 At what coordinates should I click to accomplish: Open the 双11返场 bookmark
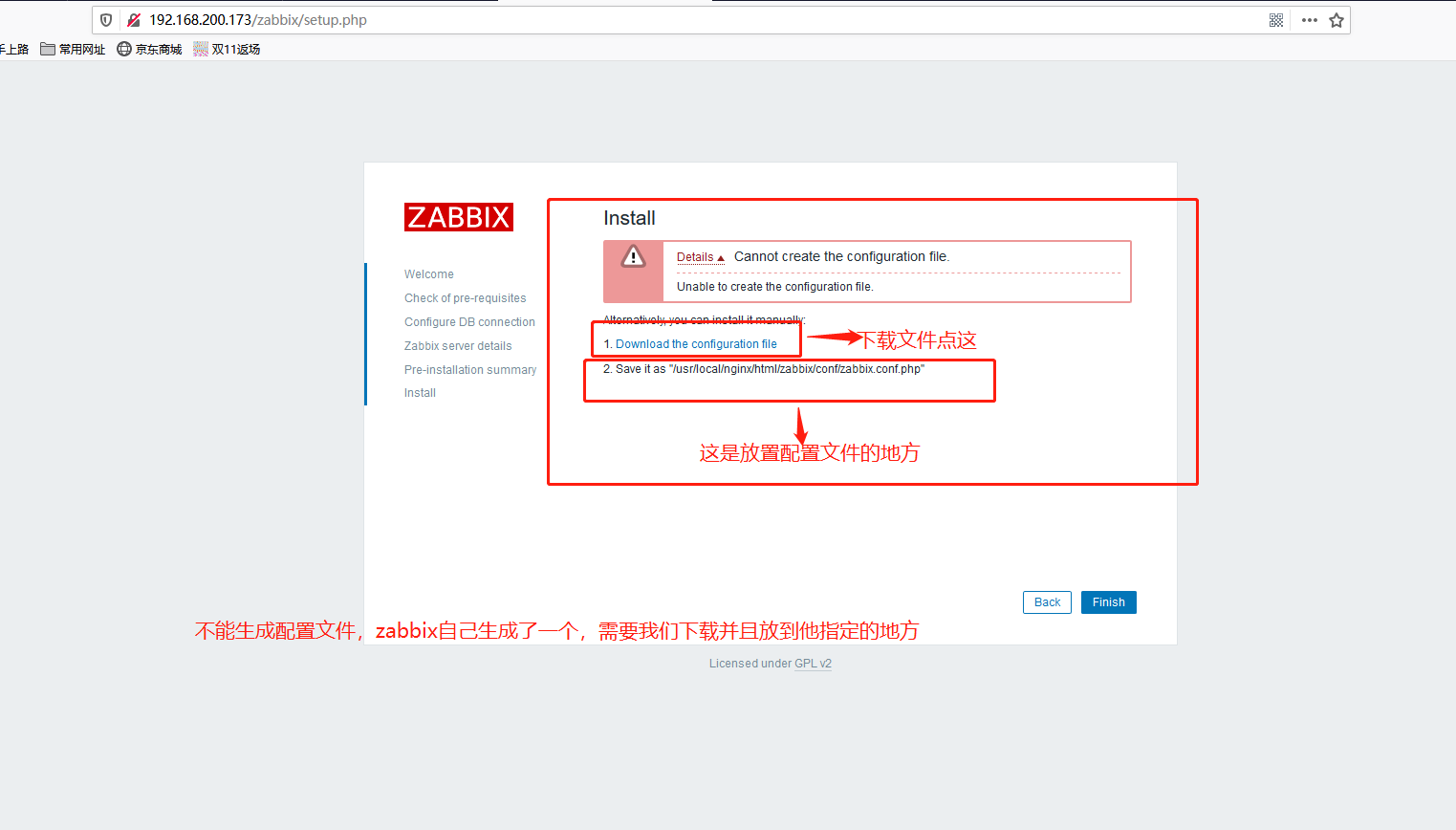227,49
